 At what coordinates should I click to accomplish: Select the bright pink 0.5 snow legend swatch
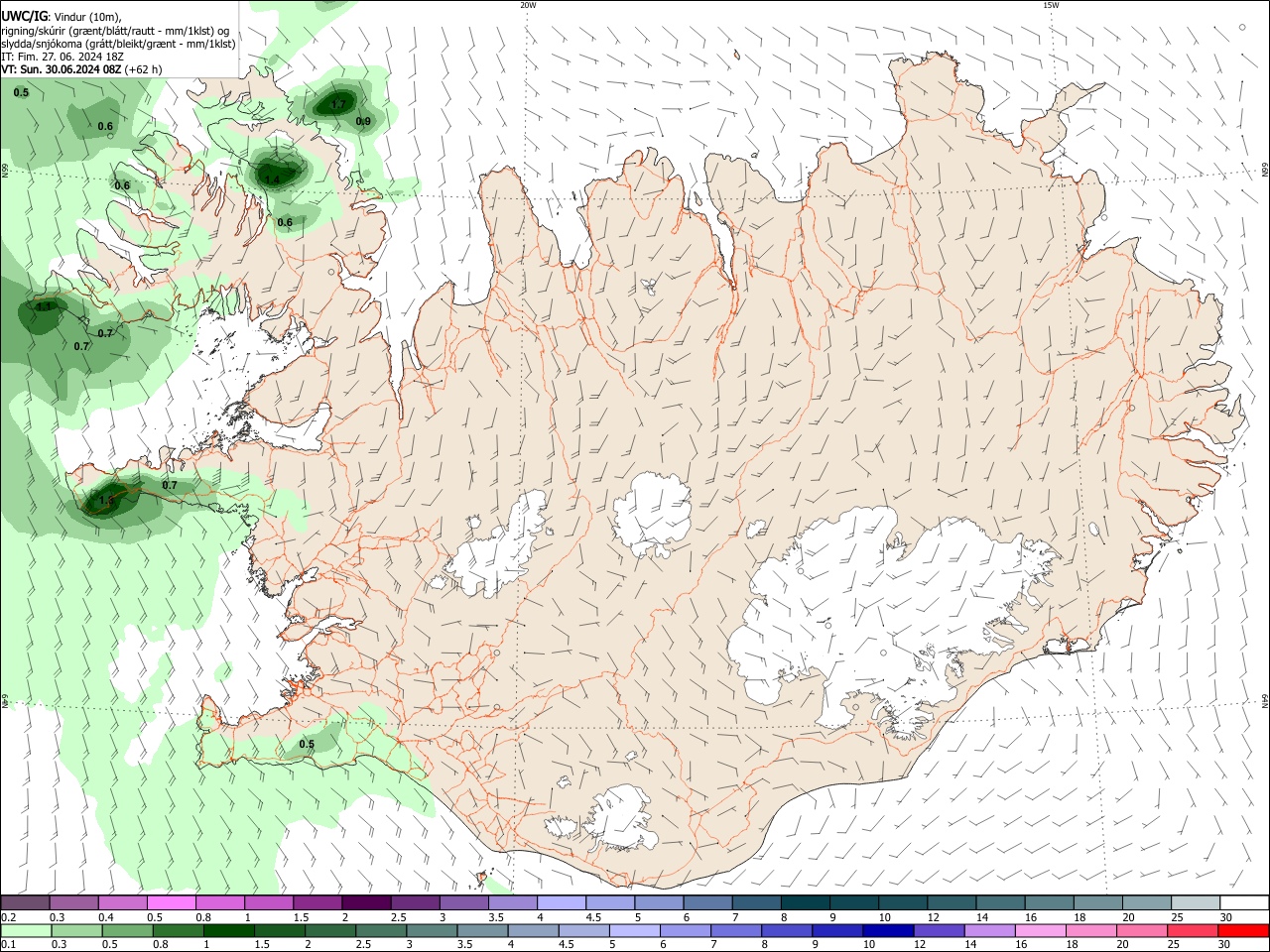tap(172, 903)
